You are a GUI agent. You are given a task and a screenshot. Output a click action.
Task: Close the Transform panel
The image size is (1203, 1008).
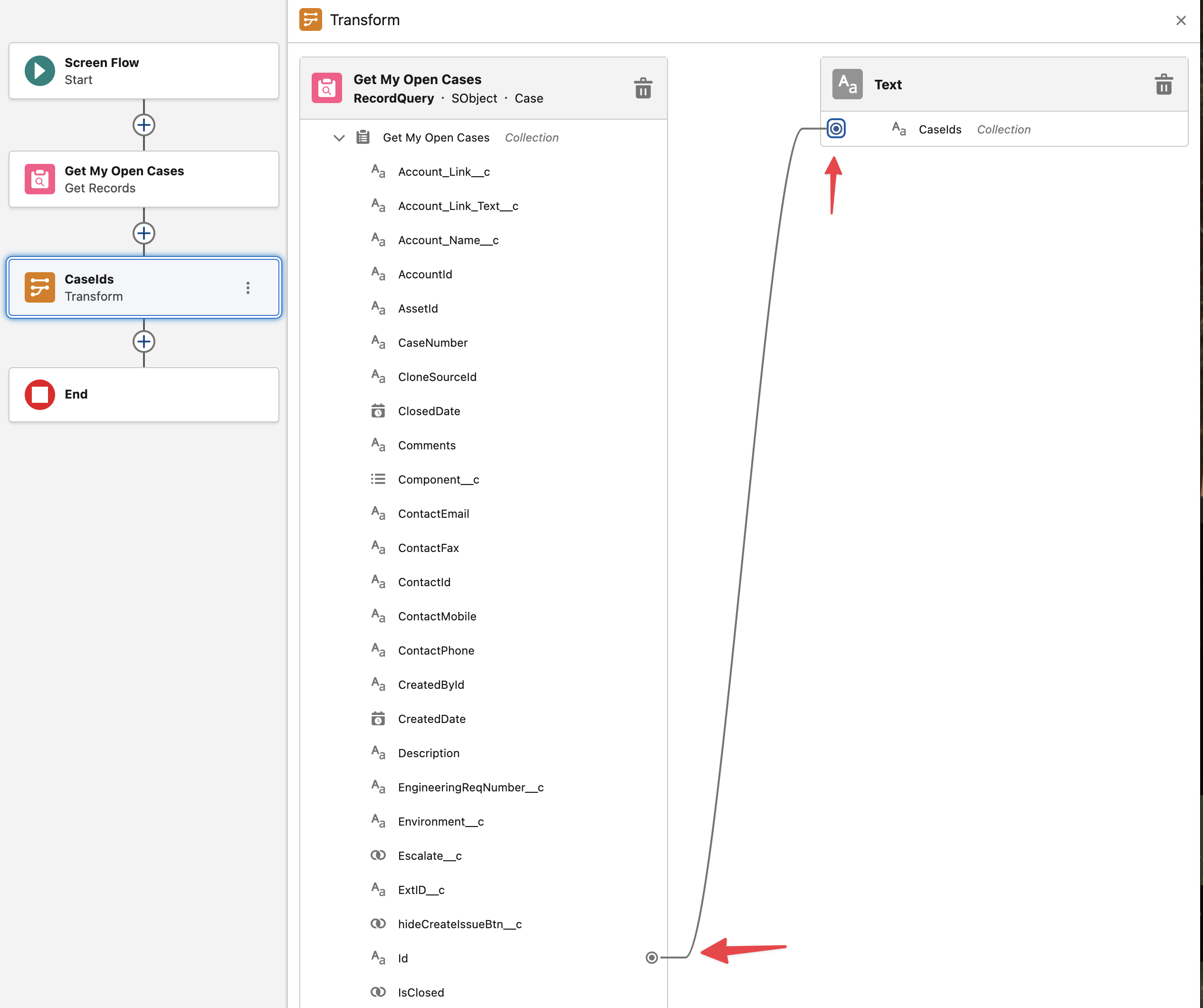click(x=1181, y=20)
